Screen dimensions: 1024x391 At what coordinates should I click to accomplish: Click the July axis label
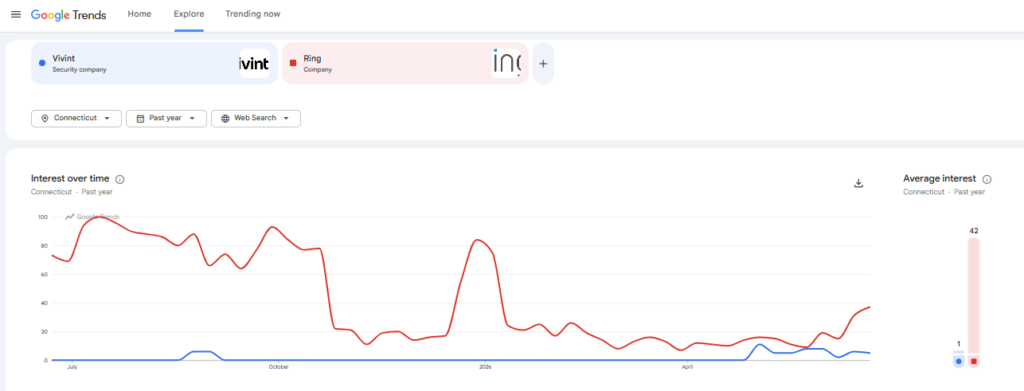(x=72, y=367)
